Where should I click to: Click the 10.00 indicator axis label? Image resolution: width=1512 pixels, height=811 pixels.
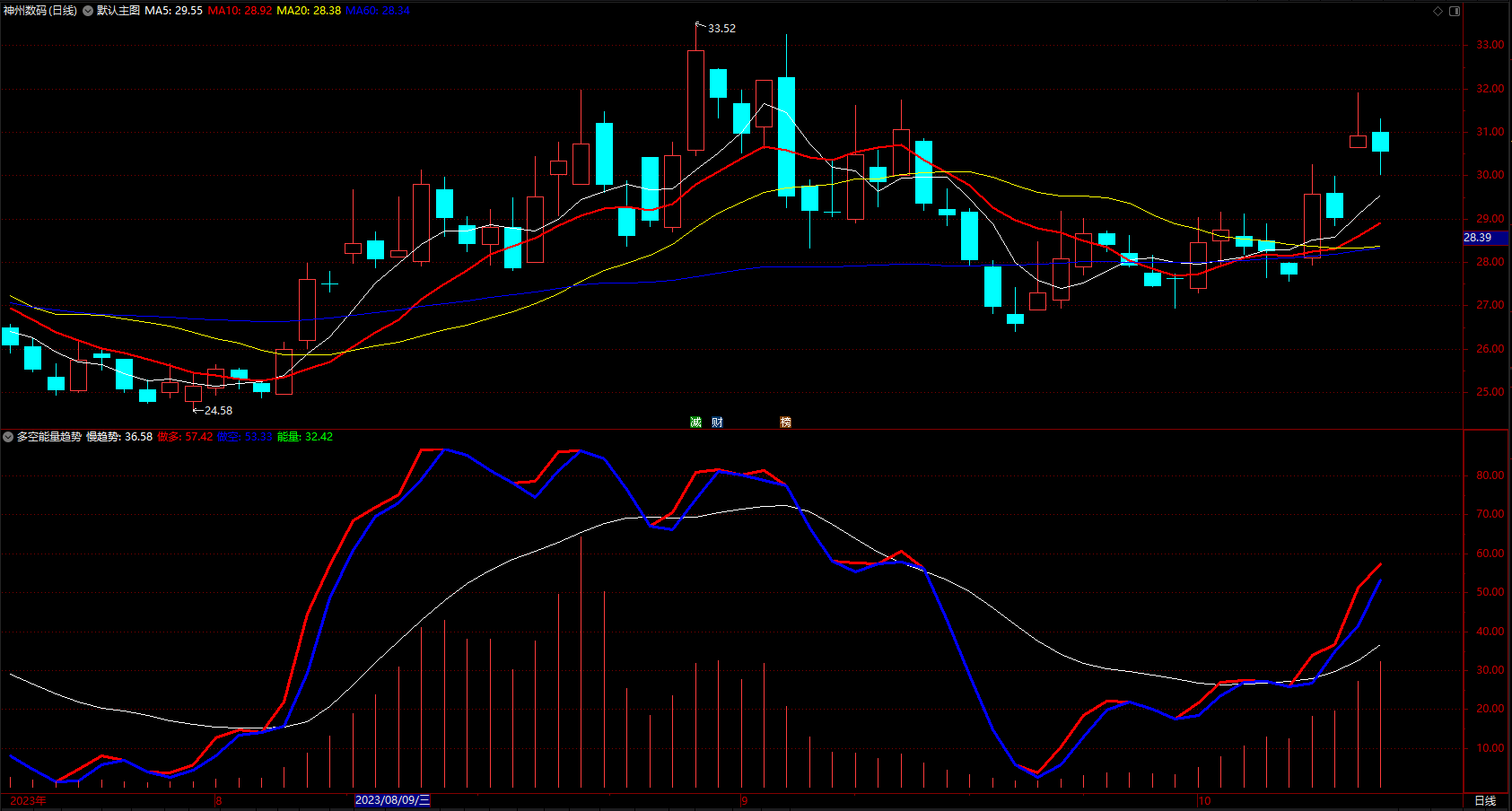tap(1490, 748)
